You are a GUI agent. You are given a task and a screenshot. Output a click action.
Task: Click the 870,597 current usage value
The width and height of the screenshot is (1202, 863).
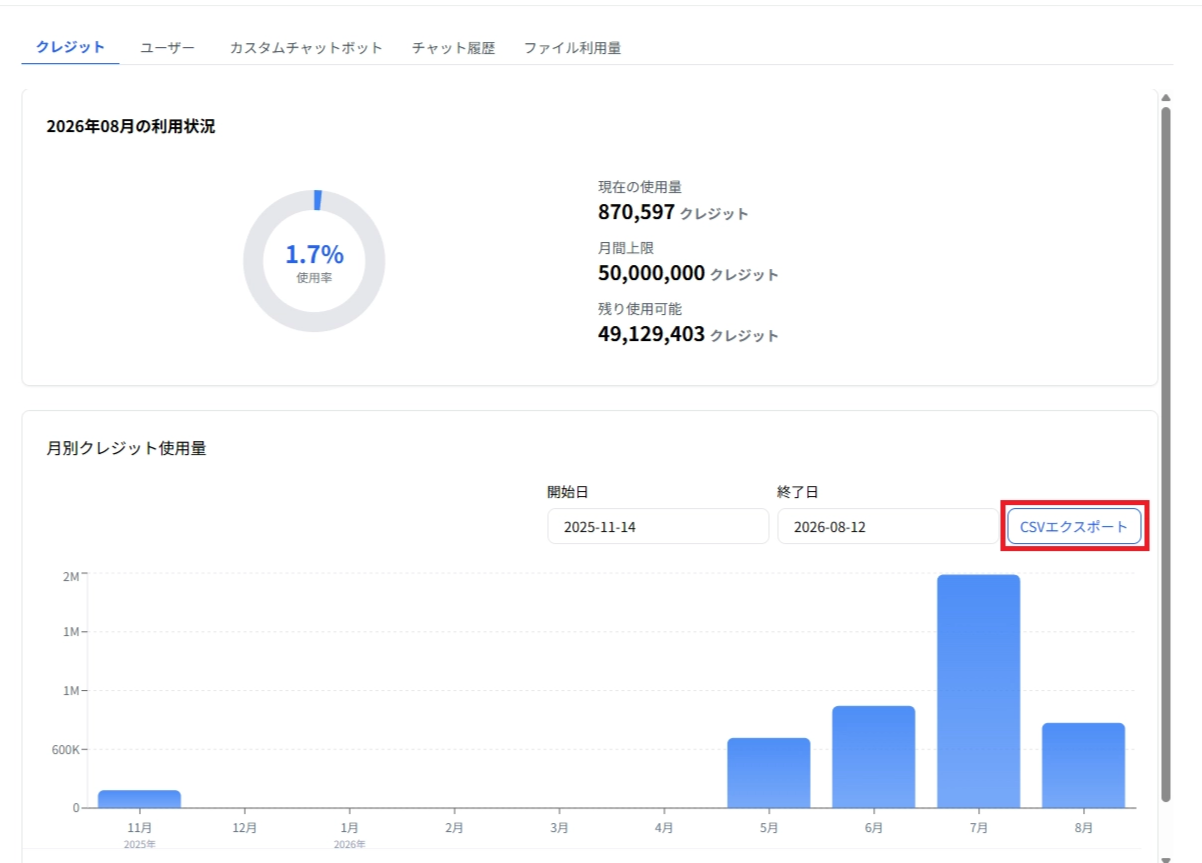[x=636, y=212]
